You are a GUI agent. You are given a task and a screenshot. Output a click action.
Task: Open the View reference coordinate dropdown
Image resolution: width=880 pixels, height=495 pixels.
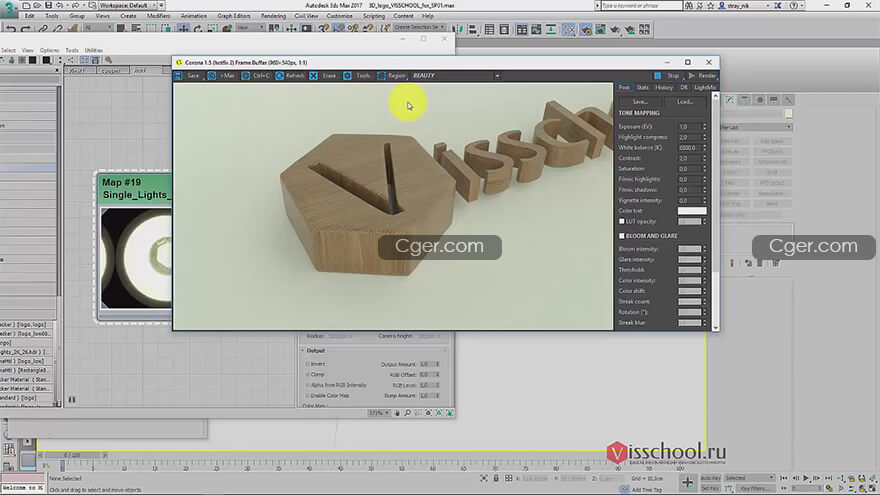pos(250,28)
